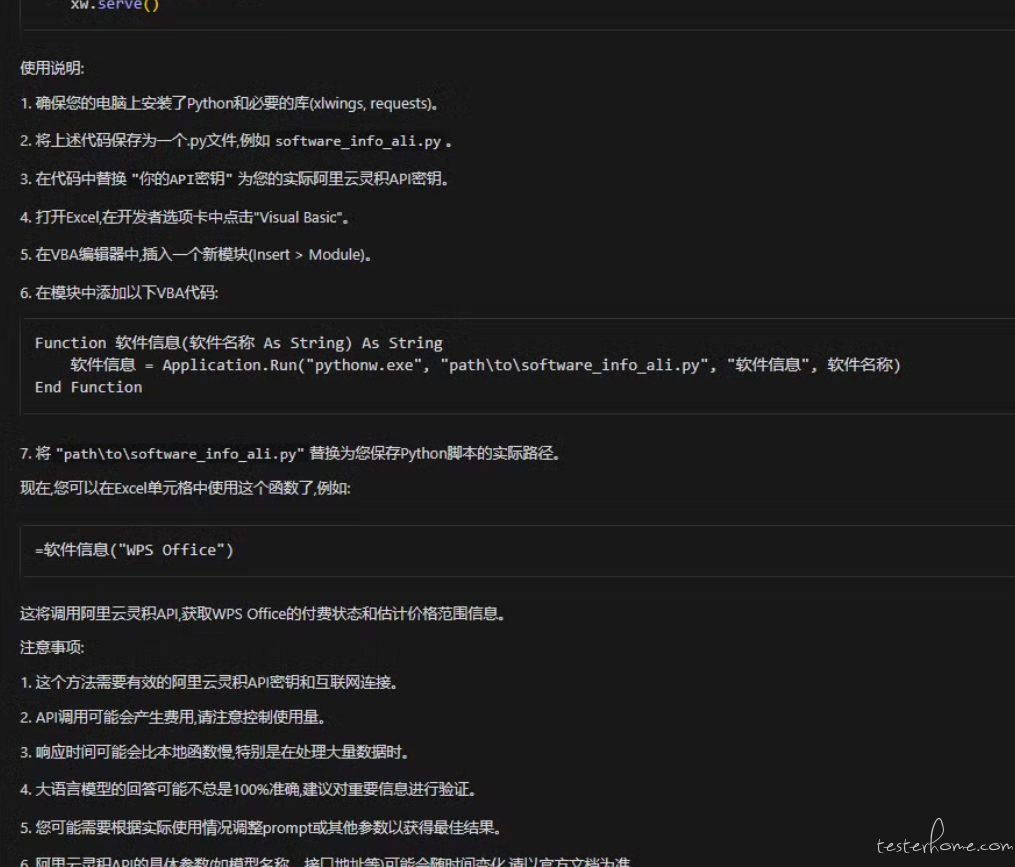Click step 7 about replacing the script path
The height and width of the screenshot is (867, 1015).
pos(290,453)
